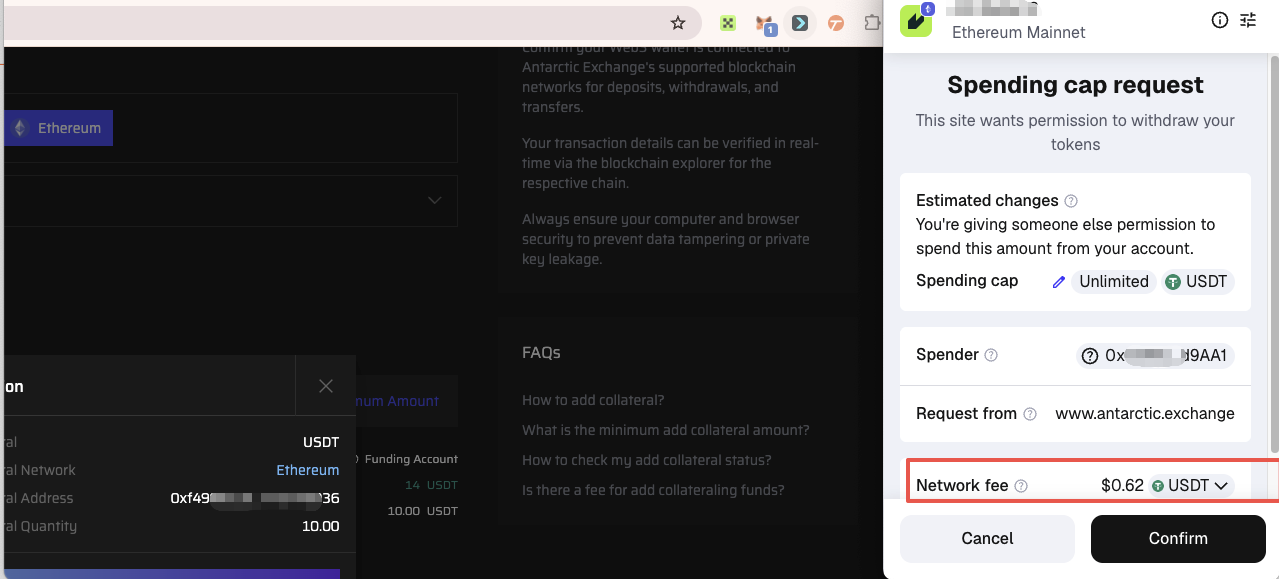Image resolution: width=1279 pixels, height=579 pixels.
Task: Open the orange T extension icon
Action: coord(836,23)
